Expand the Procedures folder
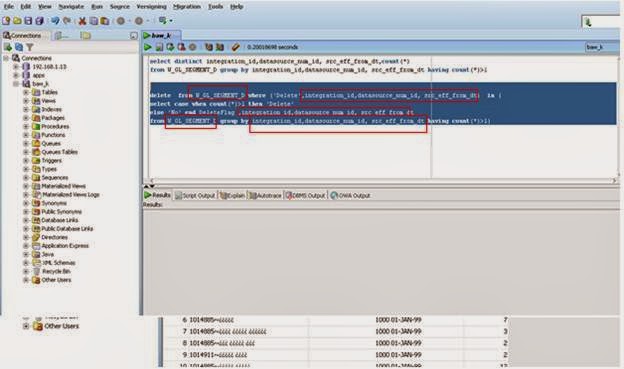This screenshot has width=624, height=369. click(x=26, y=126)
